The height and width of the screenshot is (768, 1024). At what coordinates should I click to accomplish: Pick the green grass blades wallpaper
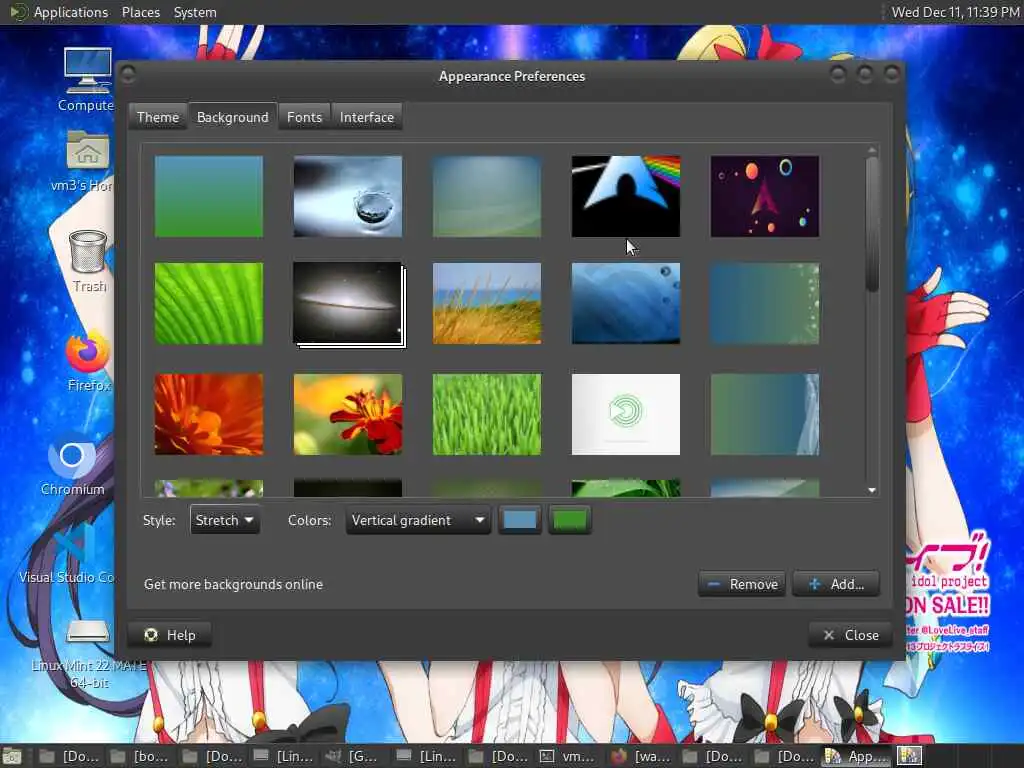click(487, 414)
